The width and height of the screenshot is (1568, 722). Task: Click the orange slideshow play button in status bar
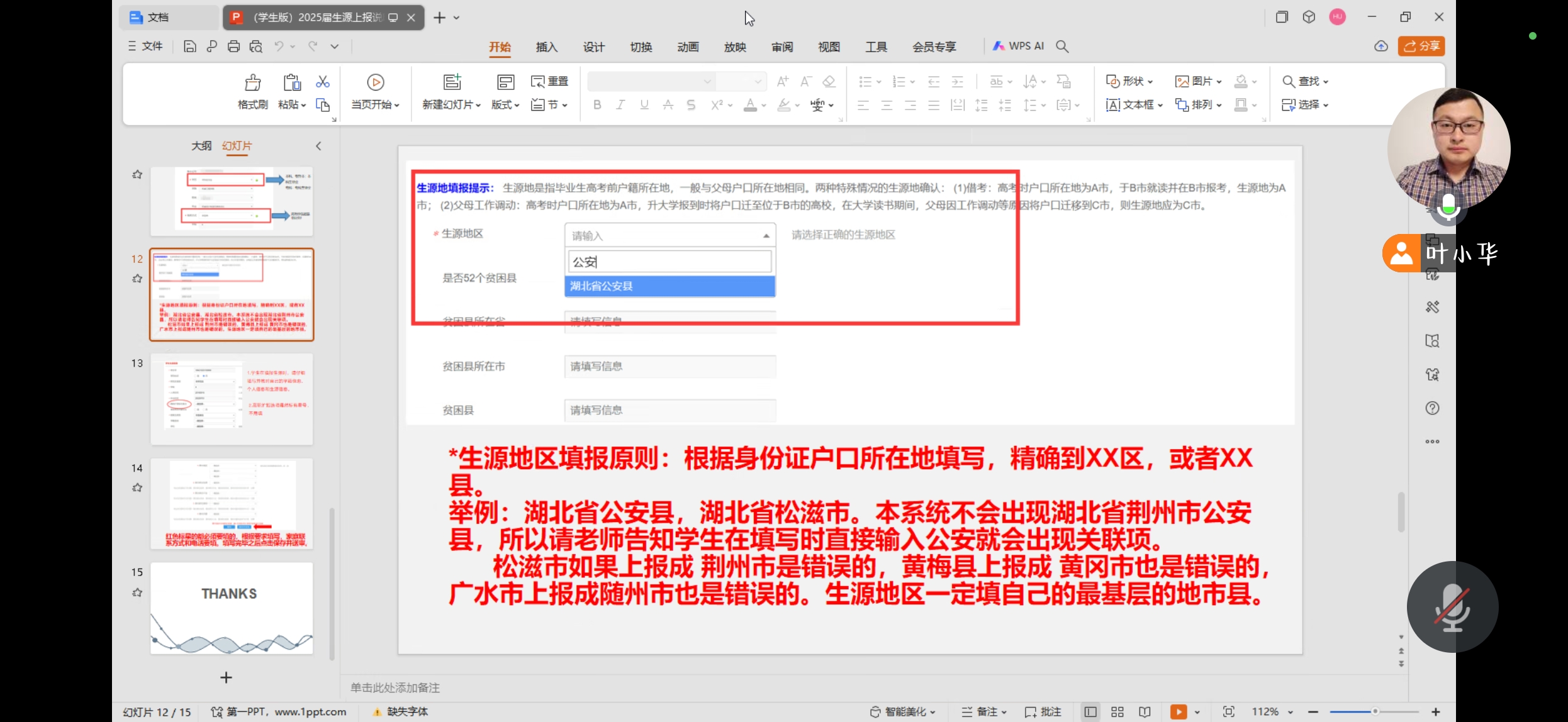pos(1178,711)
